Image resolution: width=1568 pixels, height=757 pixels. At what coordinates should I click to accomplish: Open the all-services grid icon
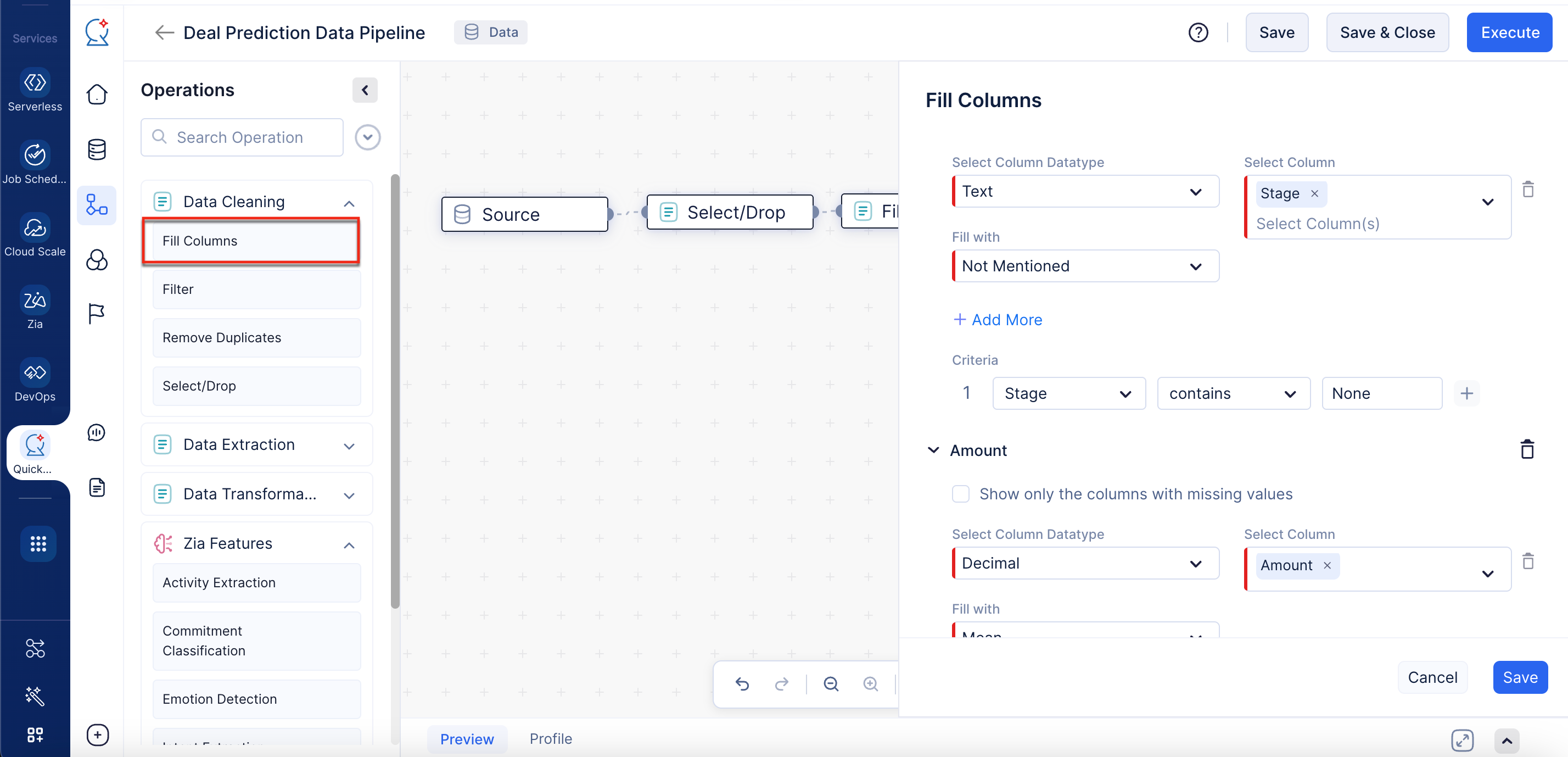(38, 543)
